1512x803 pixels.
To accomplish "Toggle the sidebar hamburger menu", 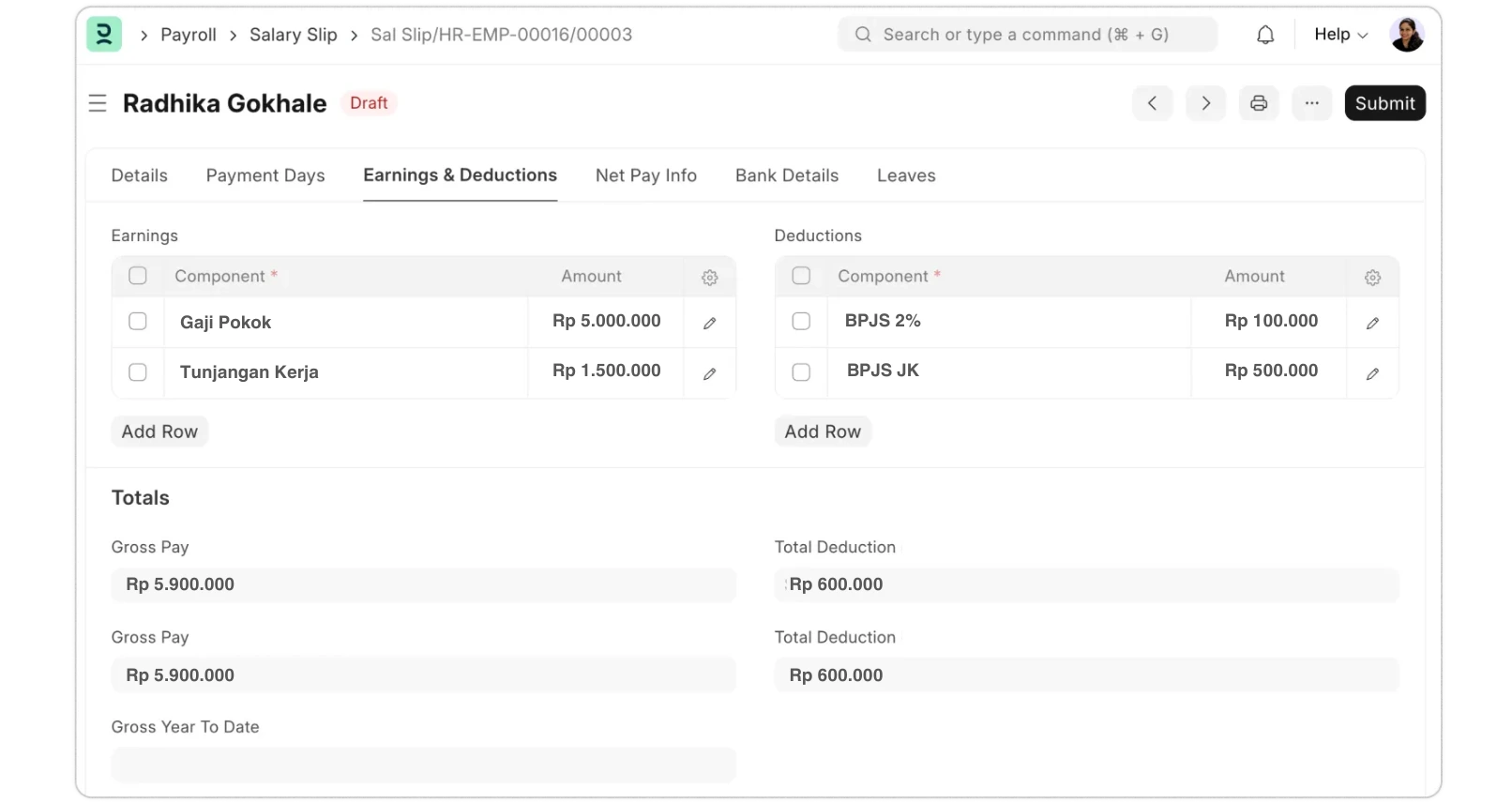I will pos(98,103).
